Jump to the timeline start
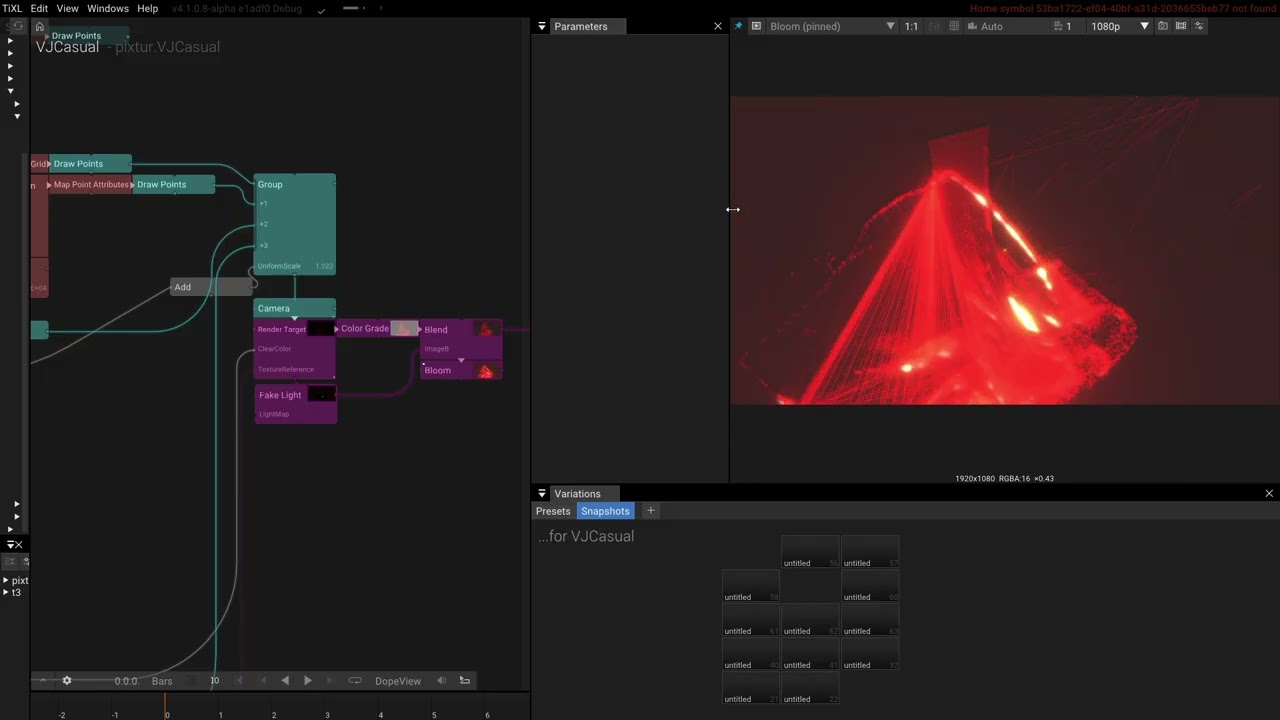 (x=238, y=681)
